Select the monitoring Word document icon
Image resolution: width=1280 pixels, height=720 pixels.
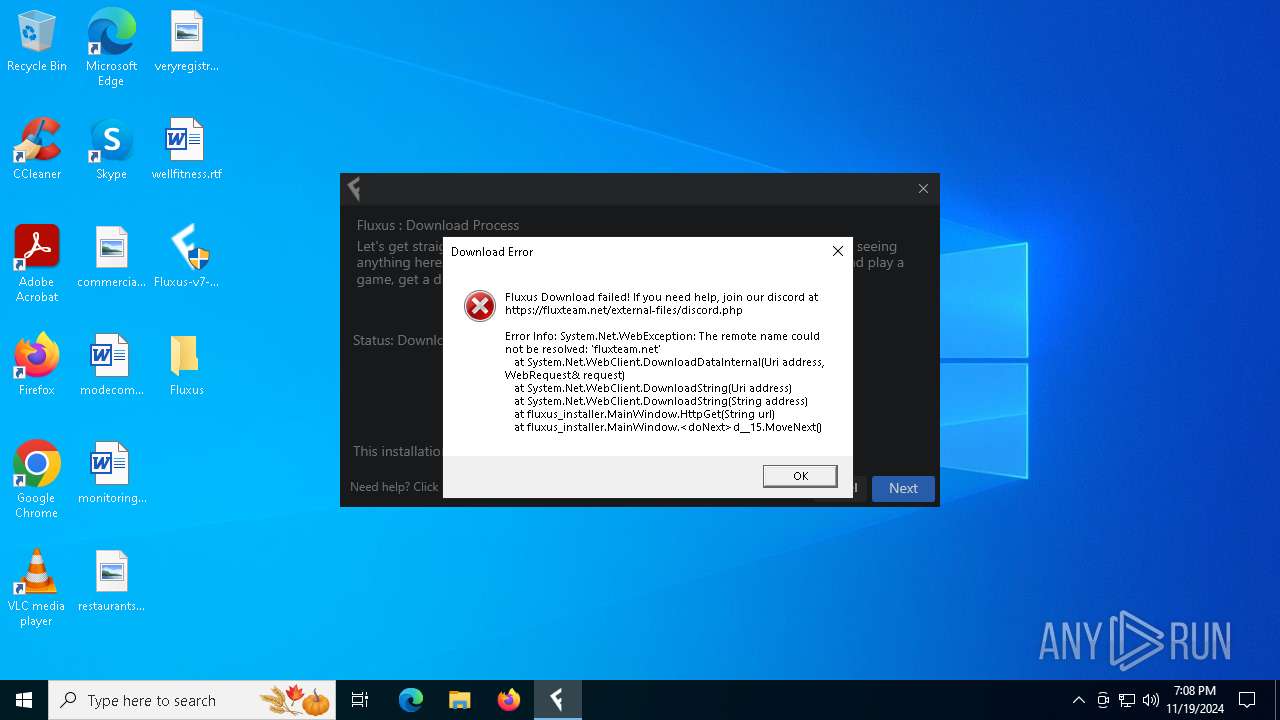pos(111,474)
